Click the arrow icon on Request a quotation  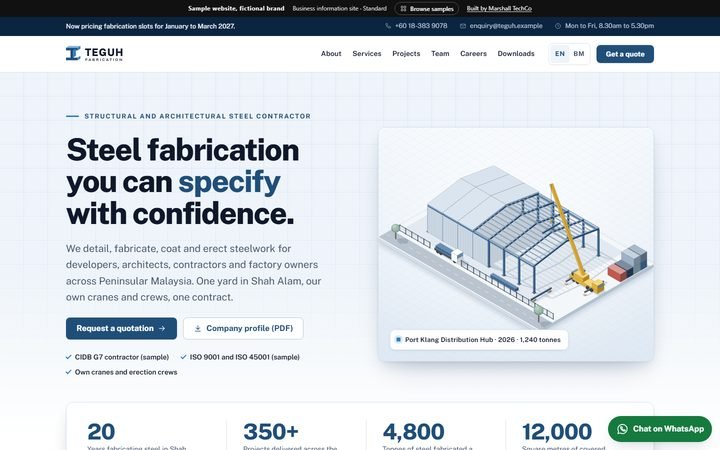tap(162, 328)
